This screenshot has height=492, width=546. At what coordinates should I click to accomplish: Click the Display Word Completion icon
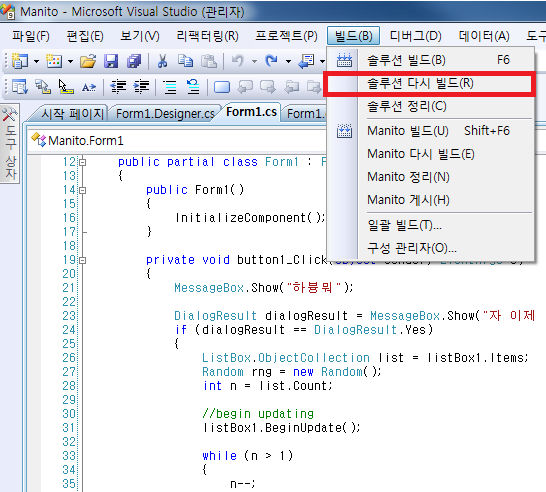(89, 87)
